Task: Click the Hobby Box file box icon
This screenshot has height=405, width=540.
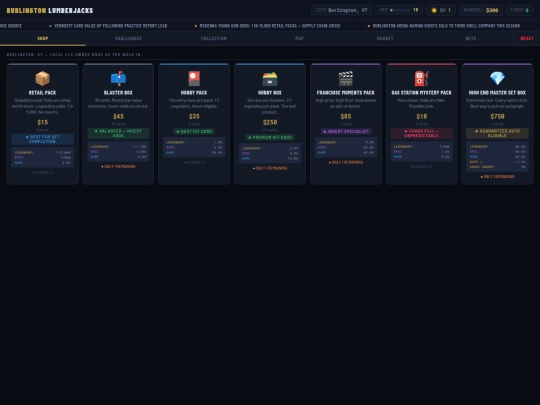Action: (270, 79)
